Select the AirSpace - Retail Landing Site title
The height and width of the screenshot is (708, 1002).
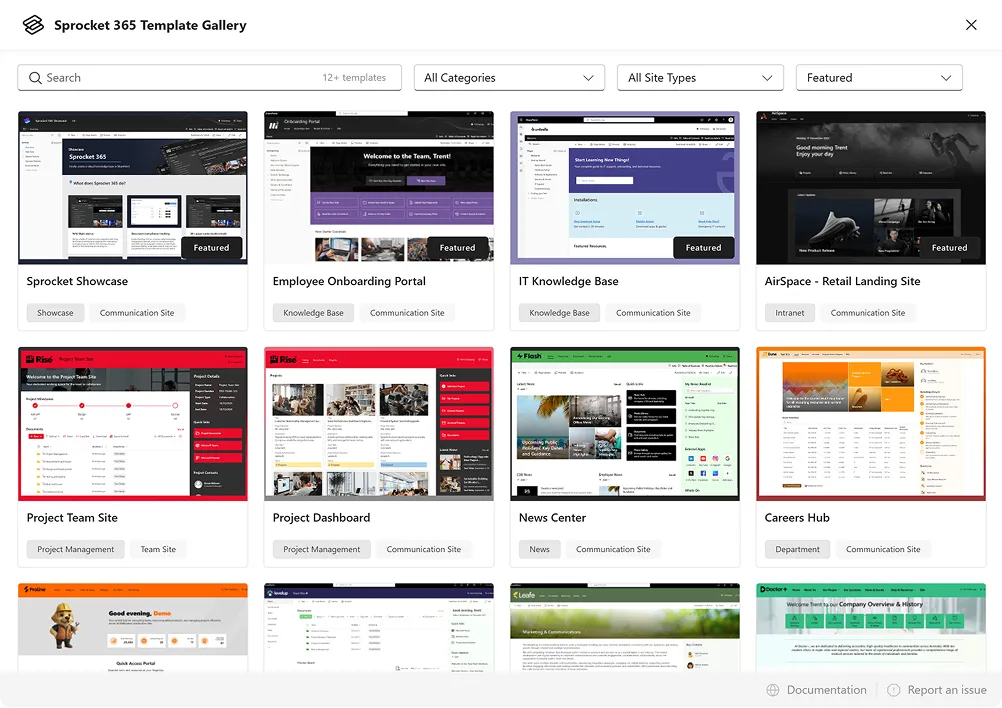[x=842, y=281]
